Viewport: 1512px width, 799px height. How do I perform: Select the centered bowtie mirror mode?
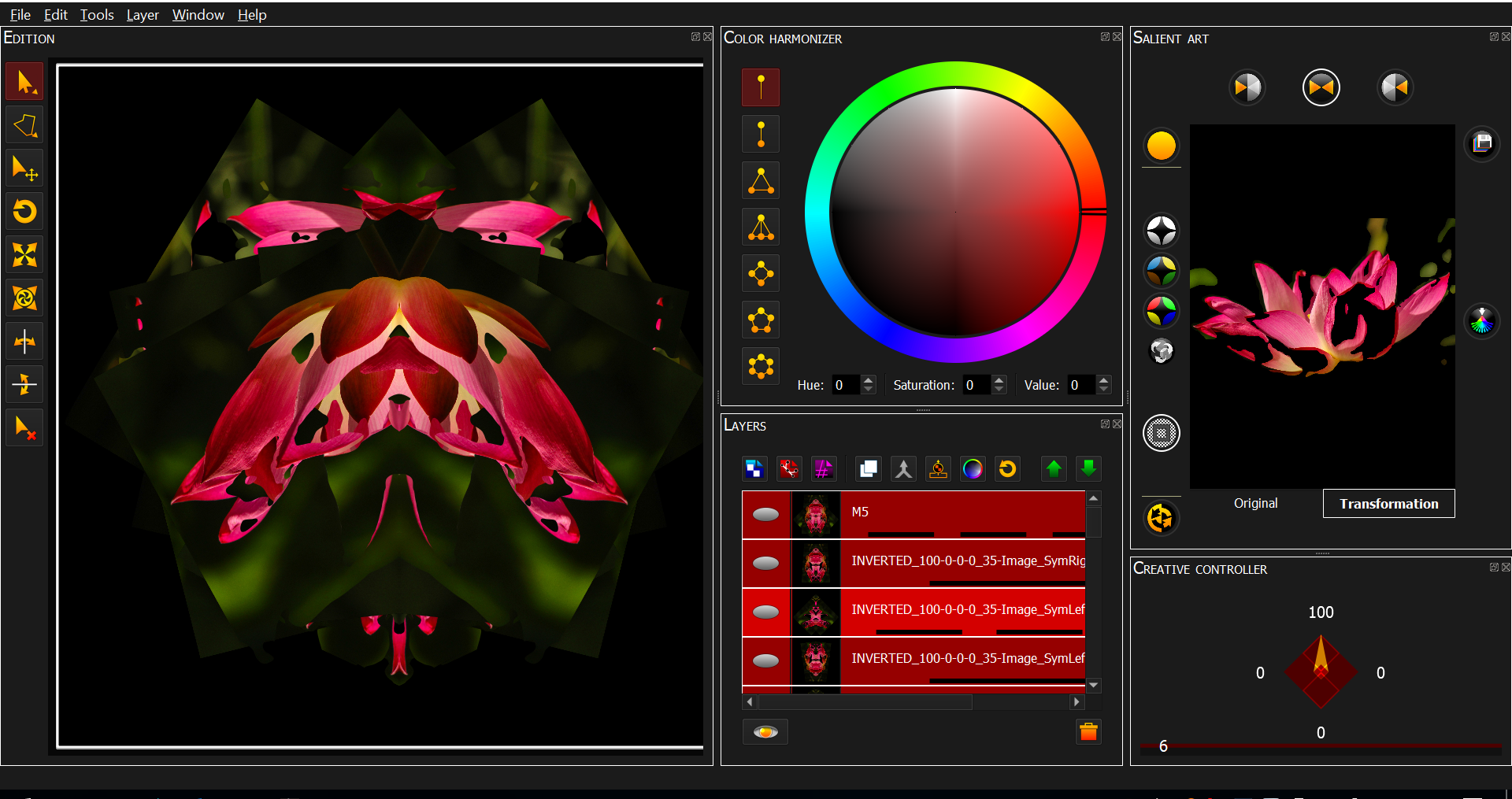click(x=1321, y=87)
